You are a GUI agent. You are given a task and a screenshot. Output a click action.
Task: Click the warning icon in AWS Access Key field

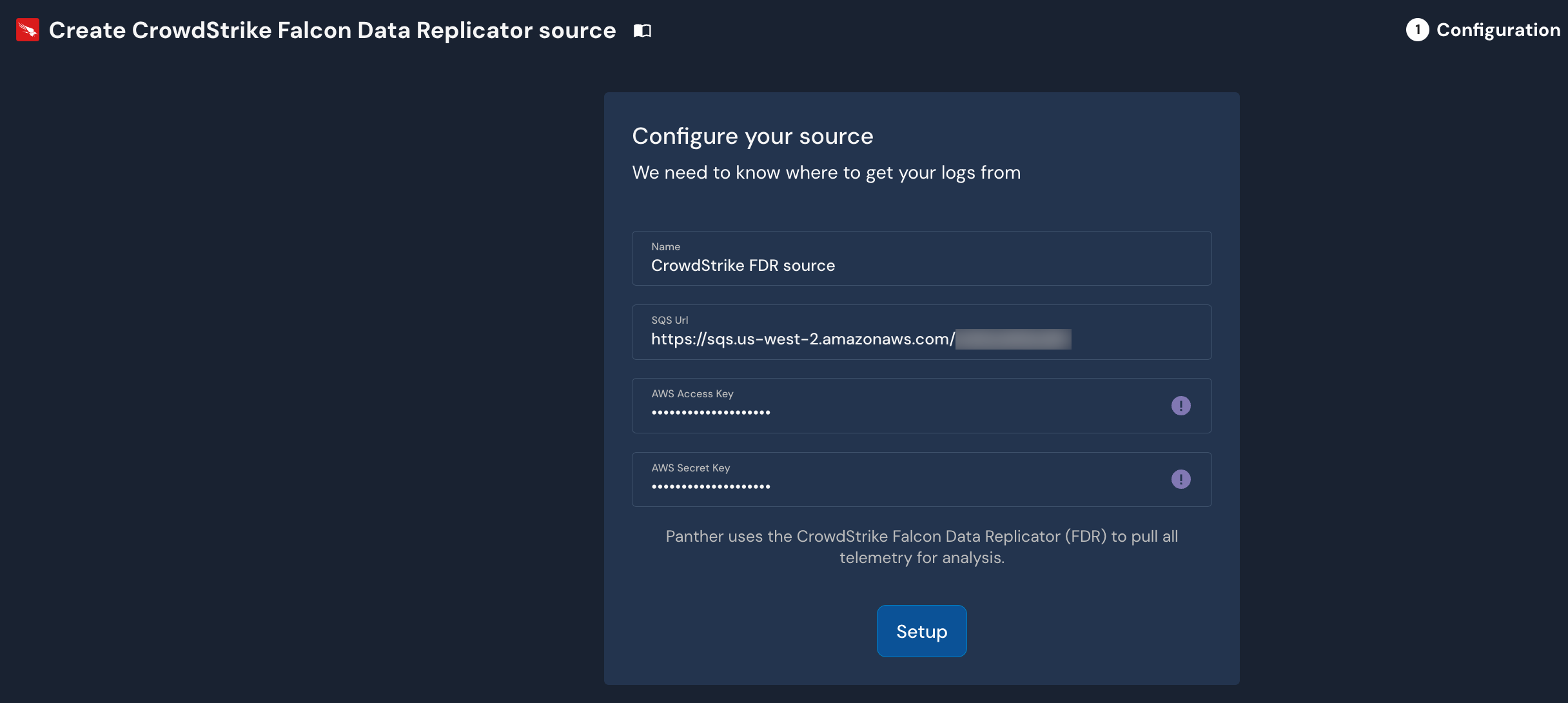[1181, 405]
